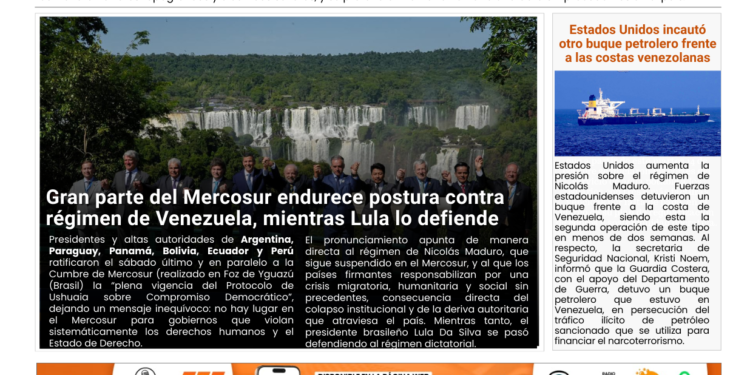
Task: Click the paragraph starting 'El pronunciamiento apunta de manera'
Action: pyautogui.click(x=417, y=292)
